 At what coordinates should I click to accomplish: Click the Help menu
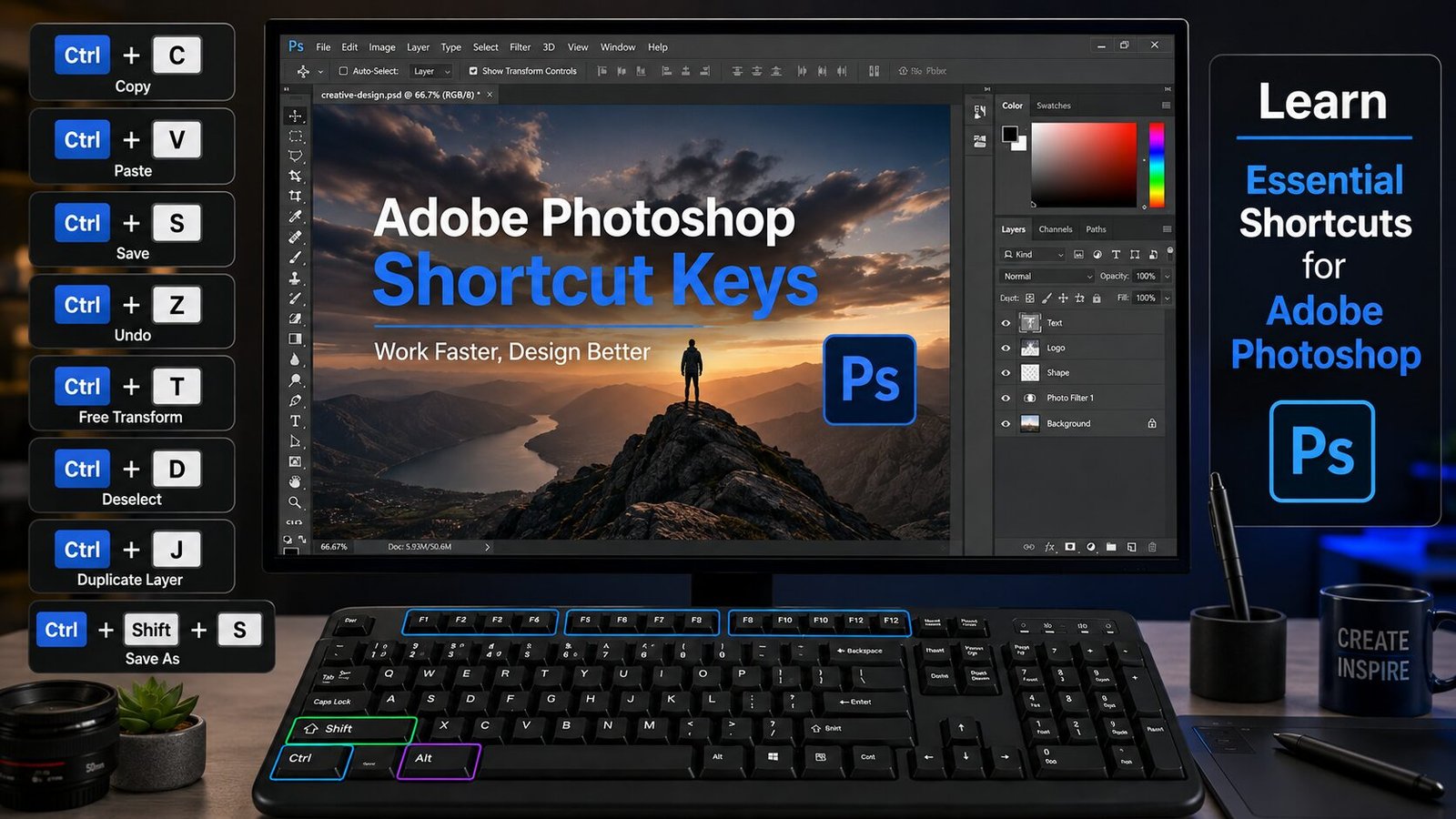click(658, 47)
